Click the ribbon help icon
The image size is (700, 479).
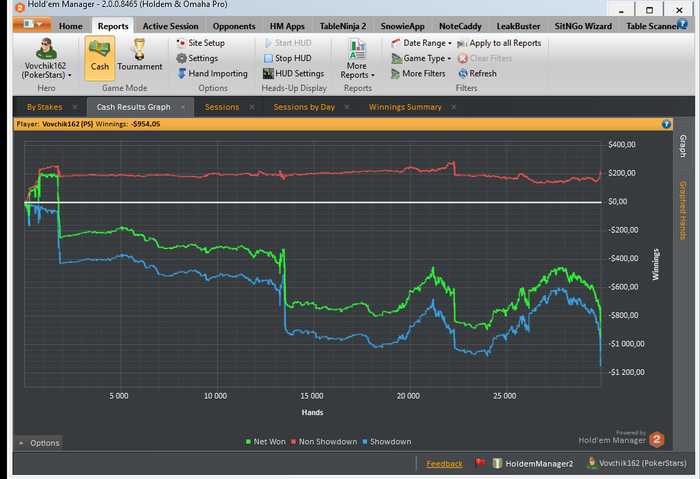coord(682,24)
